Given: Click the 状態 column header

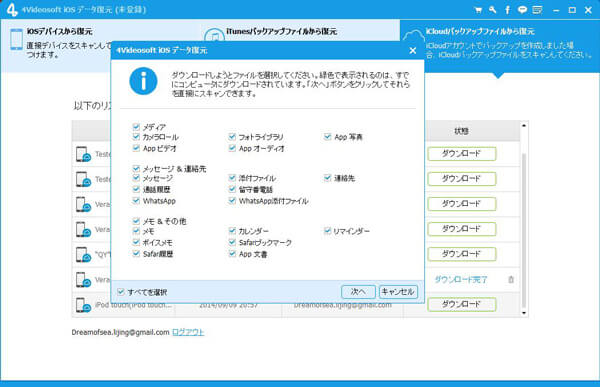Looking at the screenshot, I should coord(461,131).
